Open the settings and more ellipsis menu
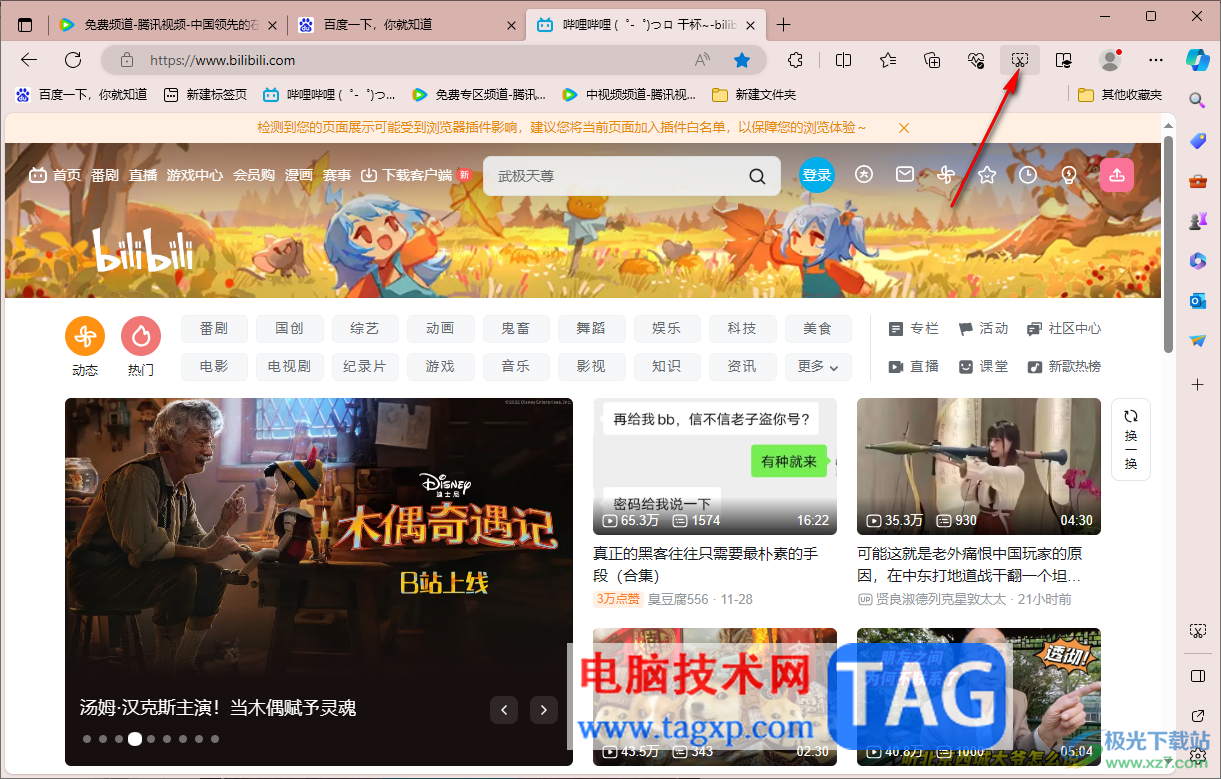This screenshot has height=779, width=1221. pyautogui.click(x=1156, y=60)
